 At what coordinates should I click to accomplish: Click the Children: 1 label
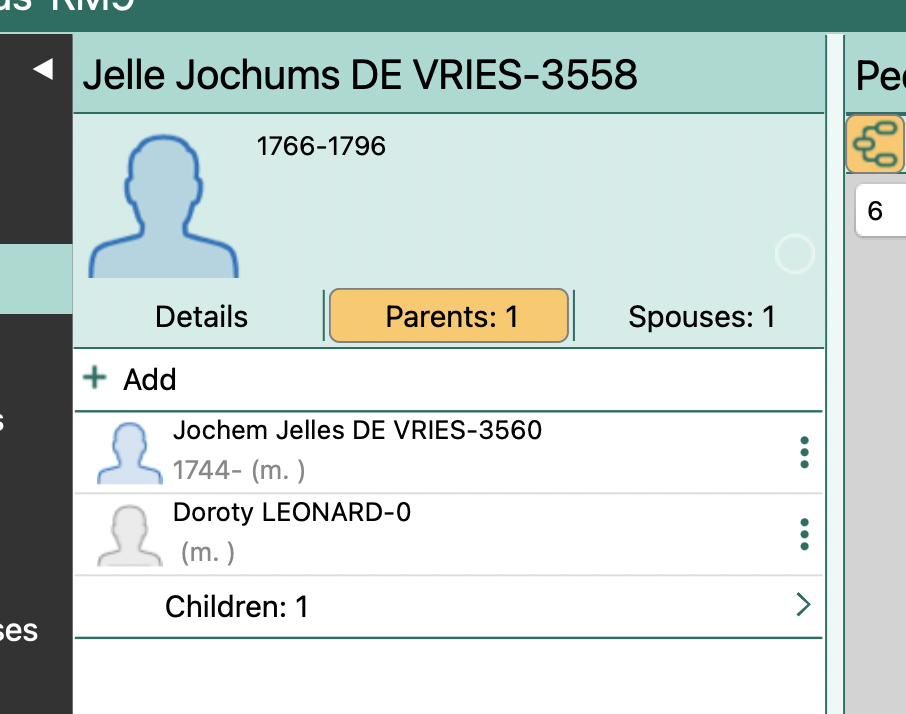click(236, 607)
